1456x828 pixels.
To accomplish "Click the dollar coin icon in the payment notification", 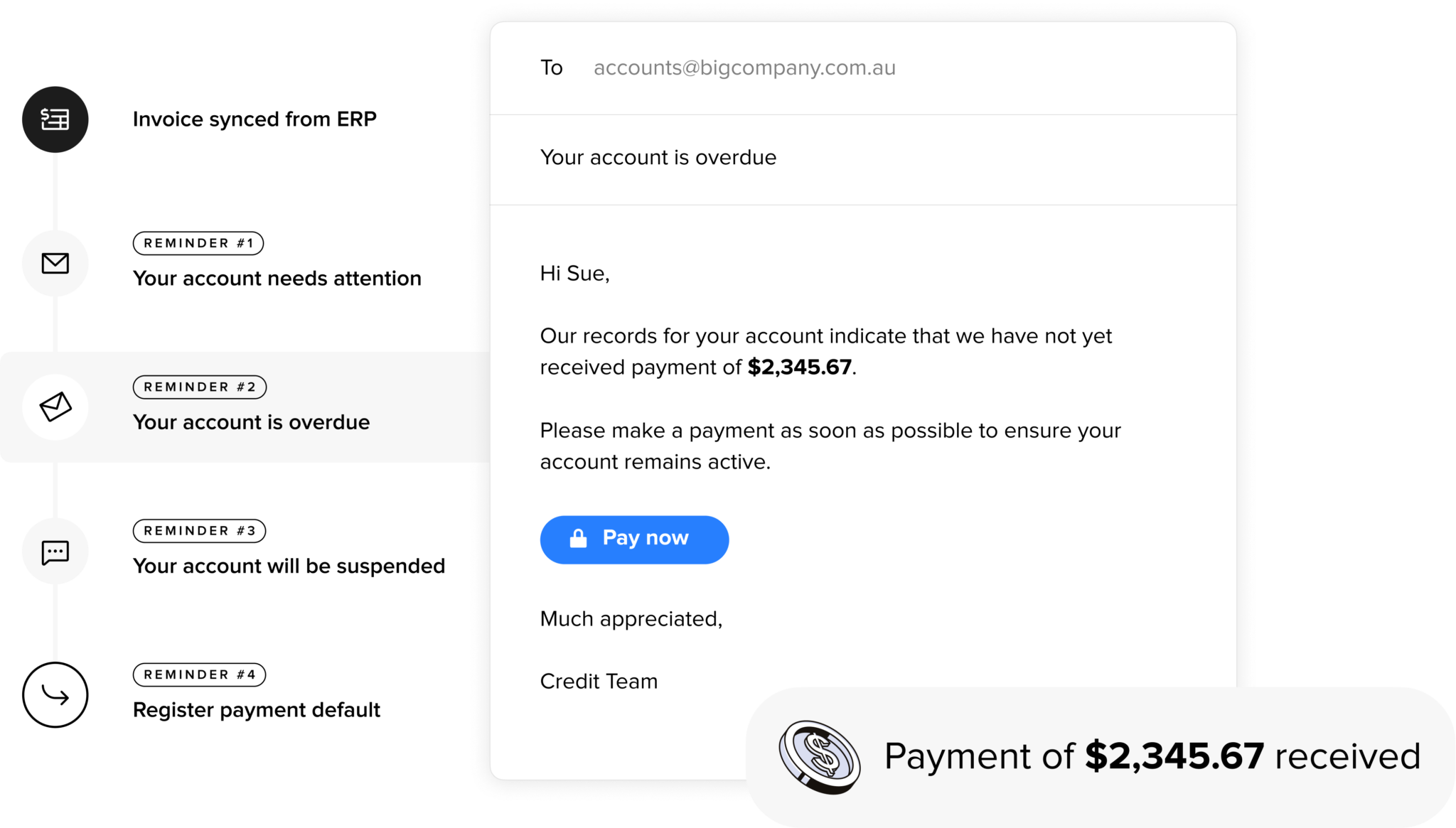I will coord(820,757).
